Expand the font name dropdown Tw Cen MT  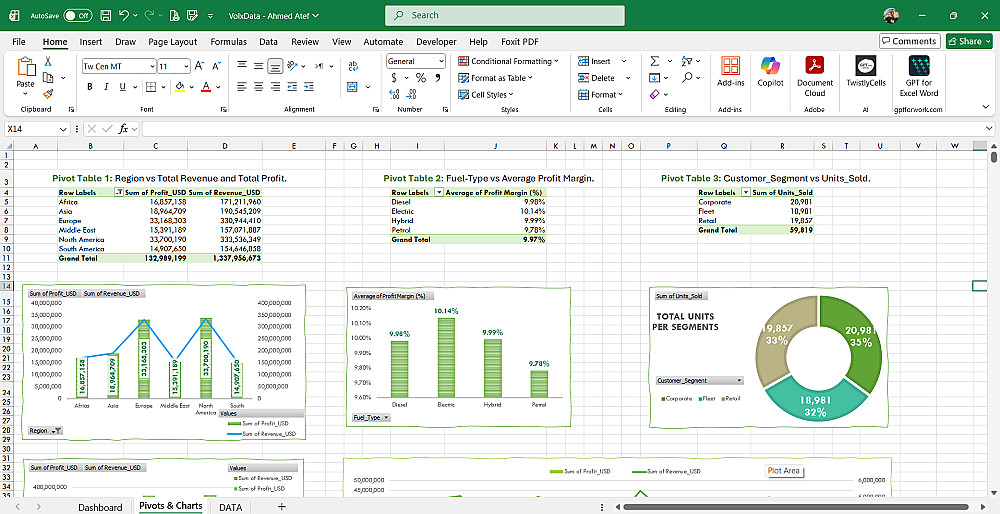click(151, 66)
